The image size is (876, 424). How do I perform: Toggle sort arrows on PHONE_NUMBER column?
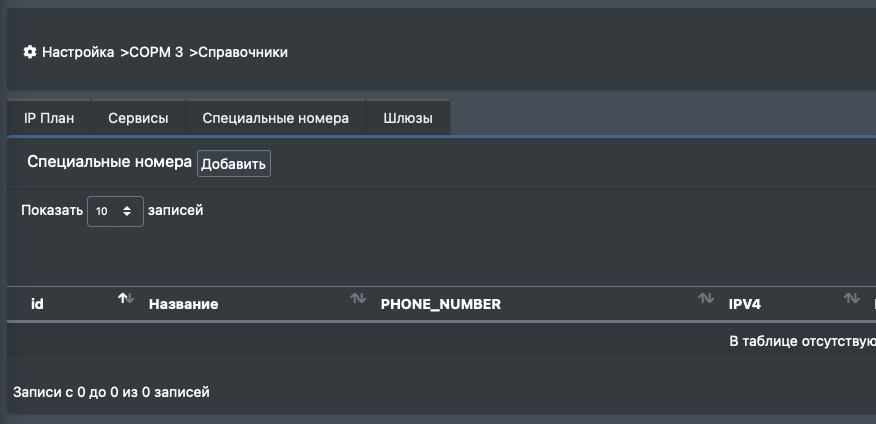point(706,299)
